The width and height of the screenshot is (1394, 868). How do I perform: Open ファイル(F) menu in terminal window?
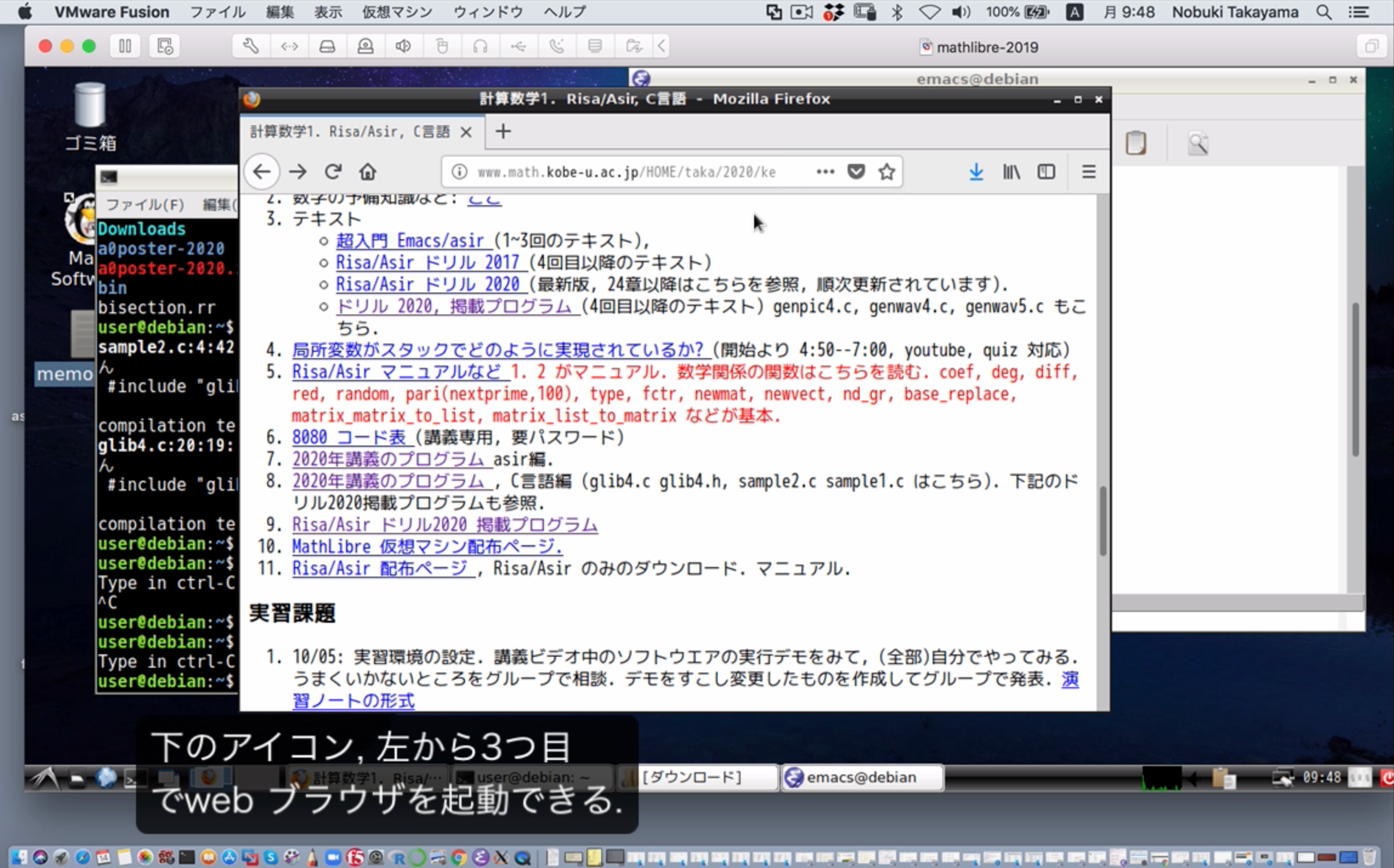(145, 205)
